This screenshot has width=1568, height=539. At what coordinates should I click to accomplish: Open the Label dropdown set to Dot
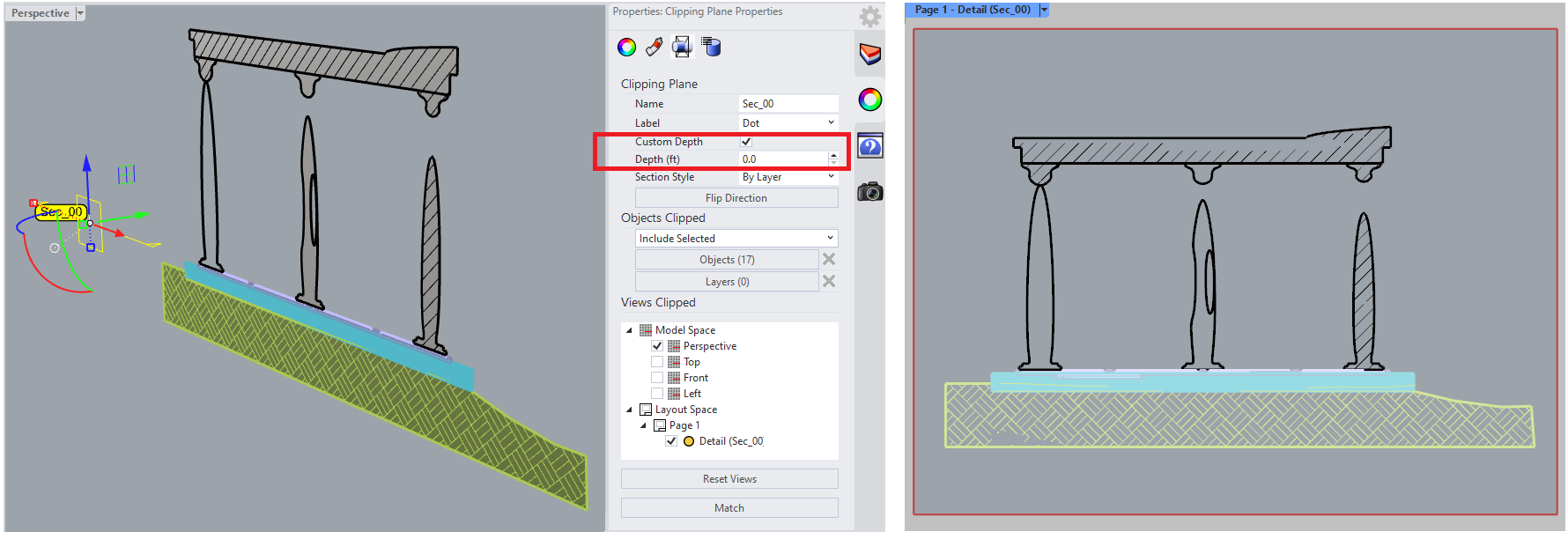(788, 123)
